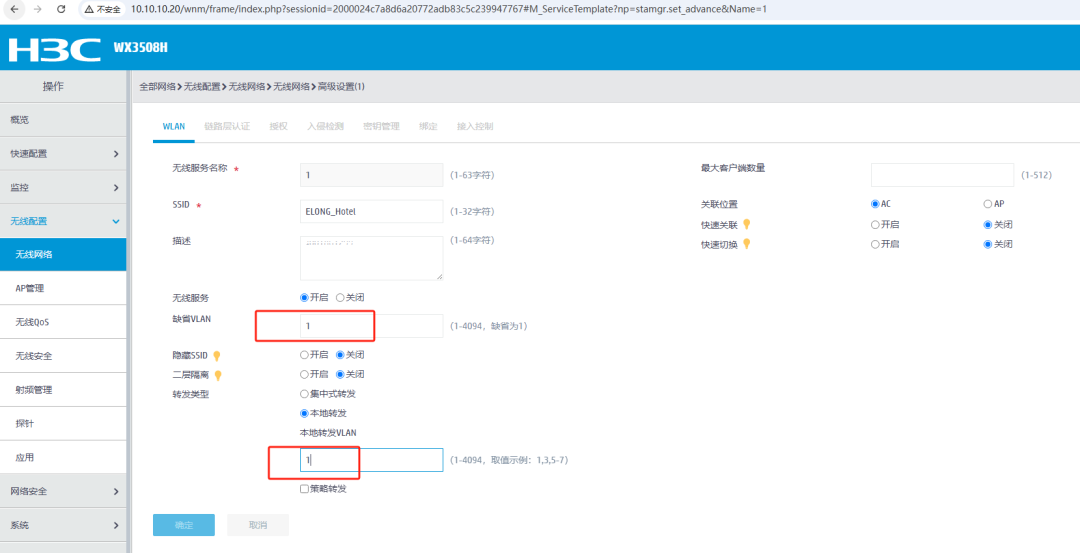
Task: Click the browser back arrow
Action: click(x=14, y=9)
